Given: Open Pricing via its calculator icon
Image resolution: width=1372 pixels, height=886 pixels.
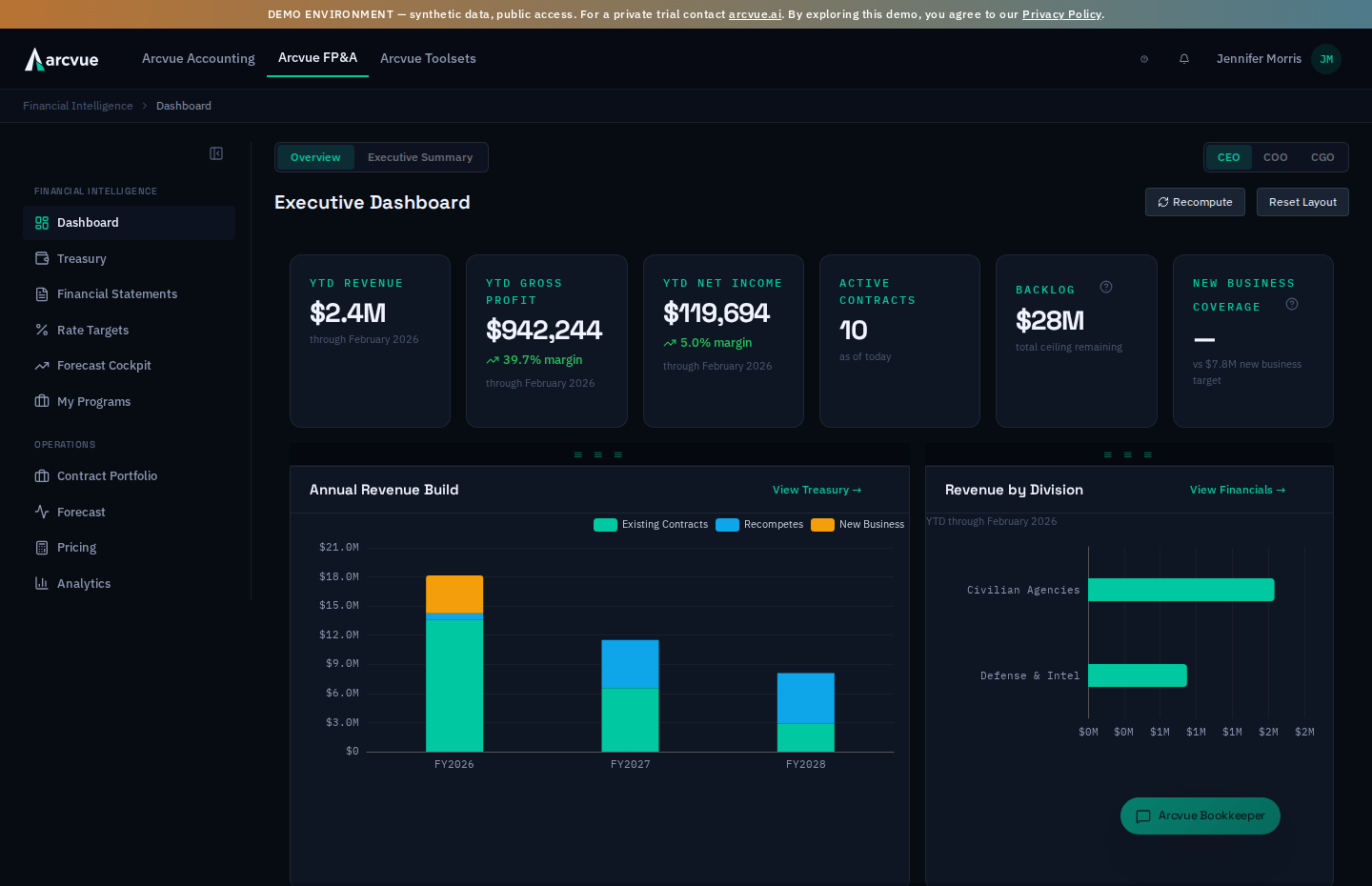Looking at the screenshot, I should [42, 548].
